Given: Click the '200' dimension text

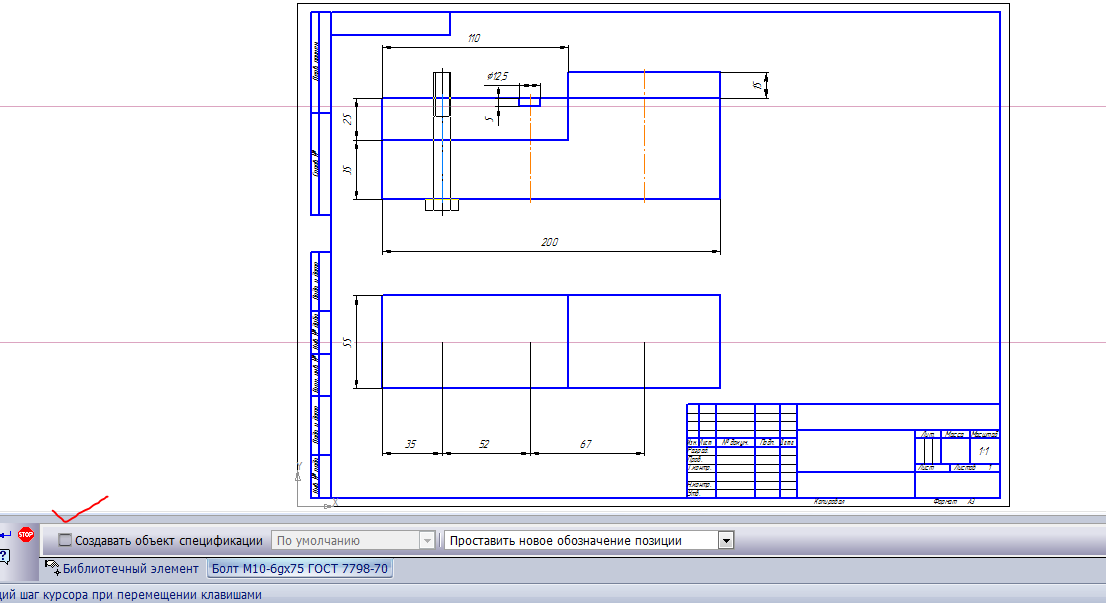Looking at the screenshot, I should (549, 242).
